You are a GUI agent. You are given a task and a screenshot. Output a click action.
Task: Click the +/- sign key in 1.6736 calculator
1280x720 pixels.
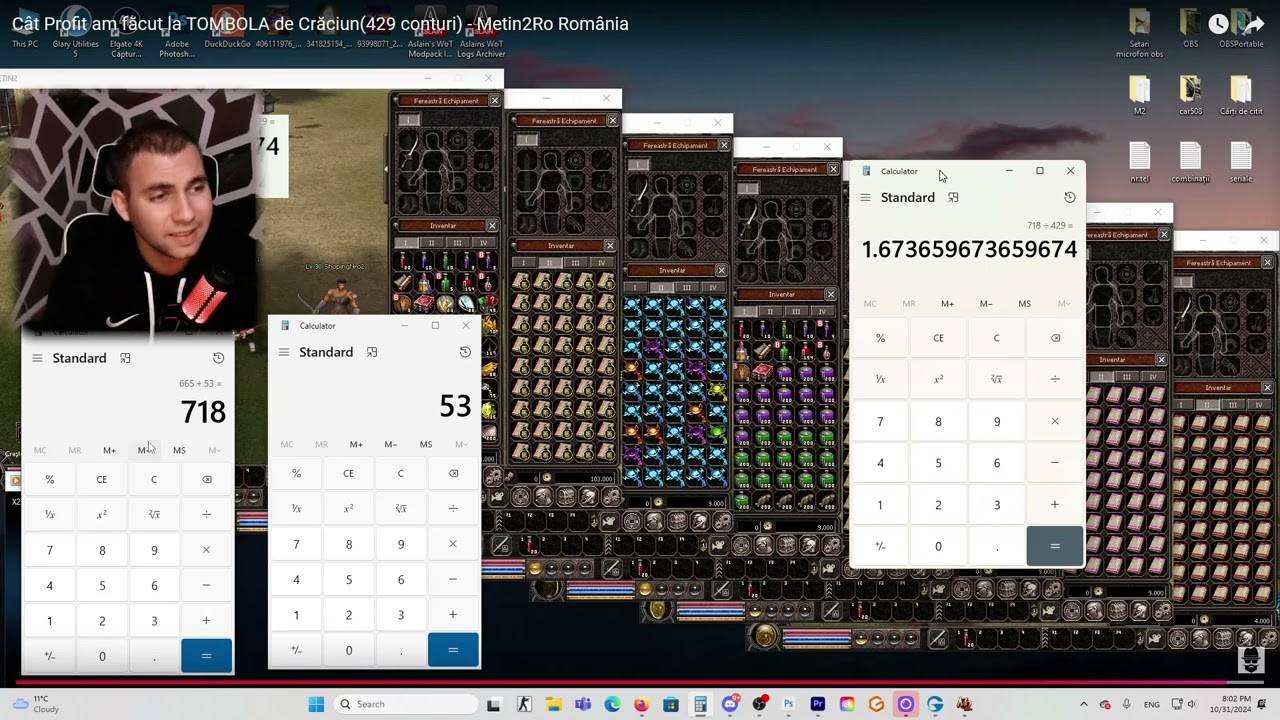(x=880, y=546)
